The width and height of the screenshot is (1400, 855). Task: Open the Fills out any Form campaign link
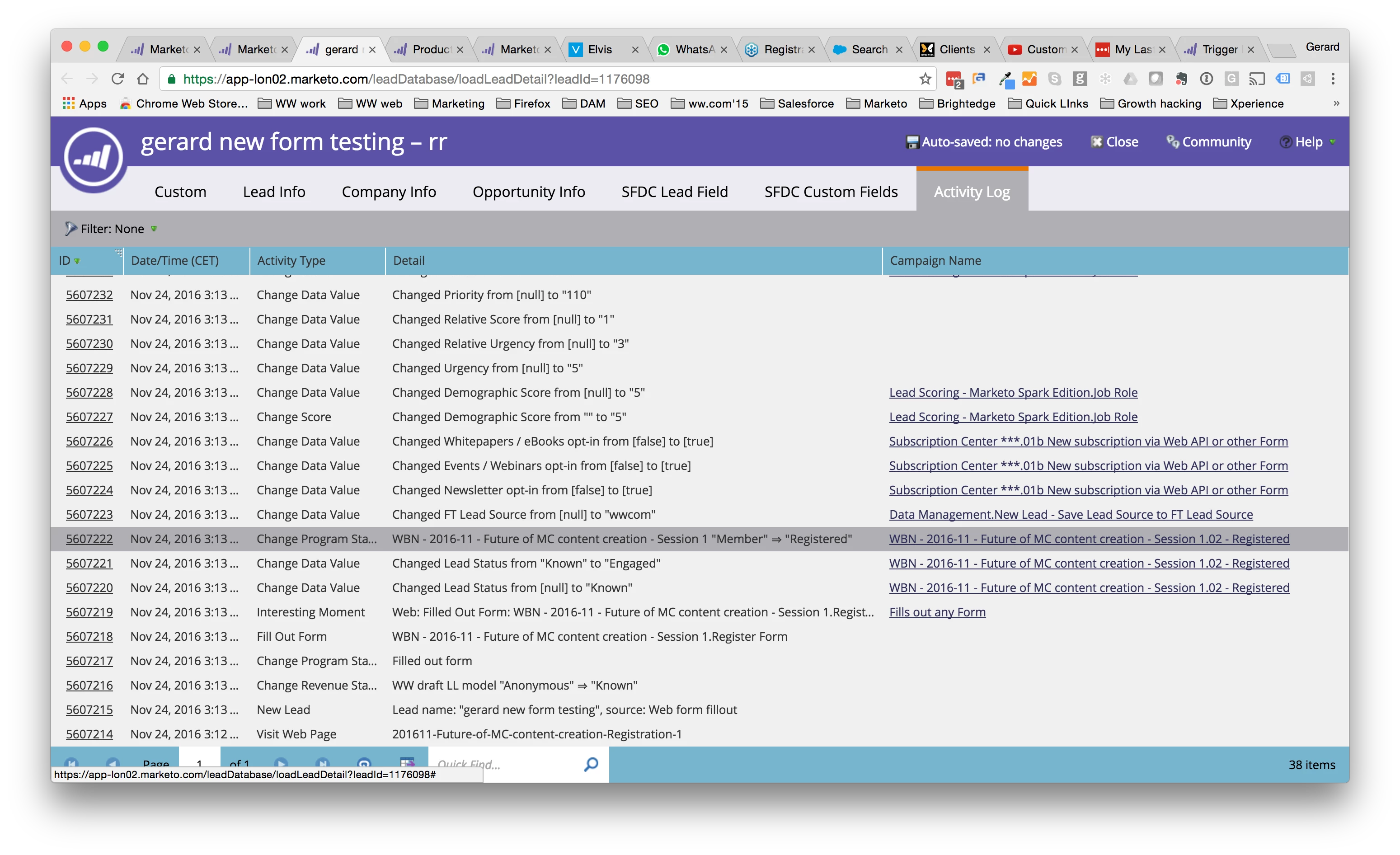coord(937,612)
